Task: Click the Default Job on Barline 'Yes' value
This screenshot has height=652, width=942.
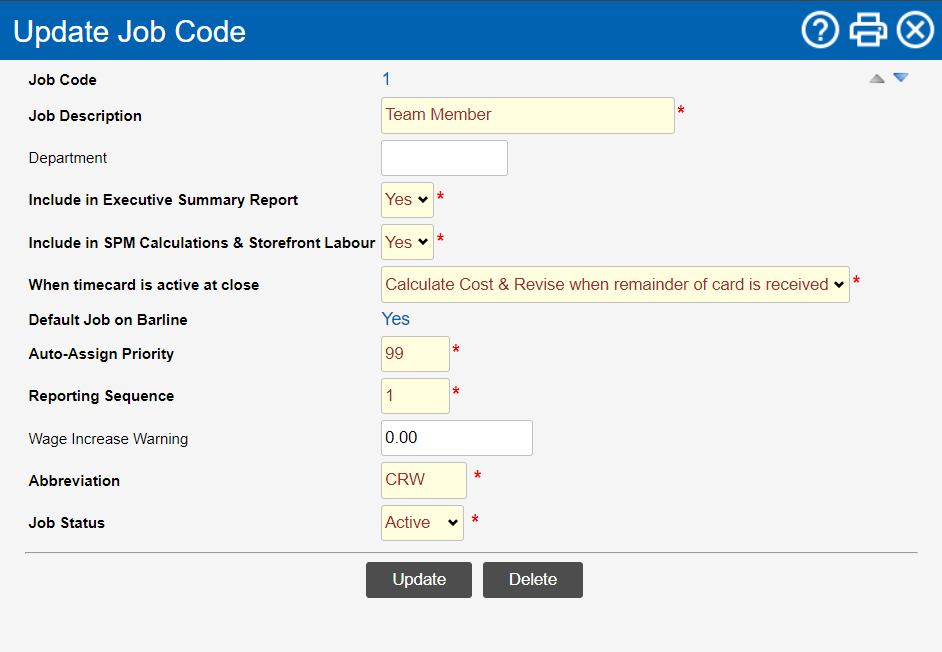Action: tap(396, 319)
